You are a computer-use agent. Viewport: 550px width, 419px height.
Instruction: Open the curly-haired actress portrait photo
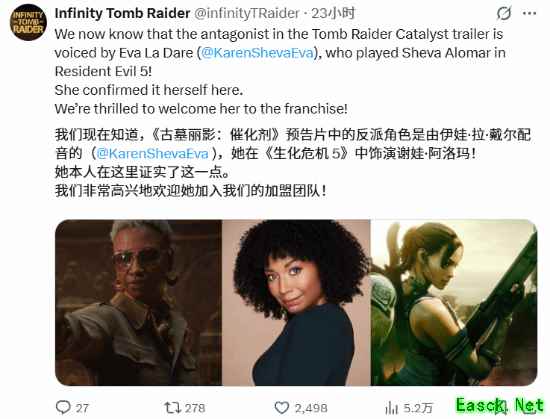coord(296,303)
